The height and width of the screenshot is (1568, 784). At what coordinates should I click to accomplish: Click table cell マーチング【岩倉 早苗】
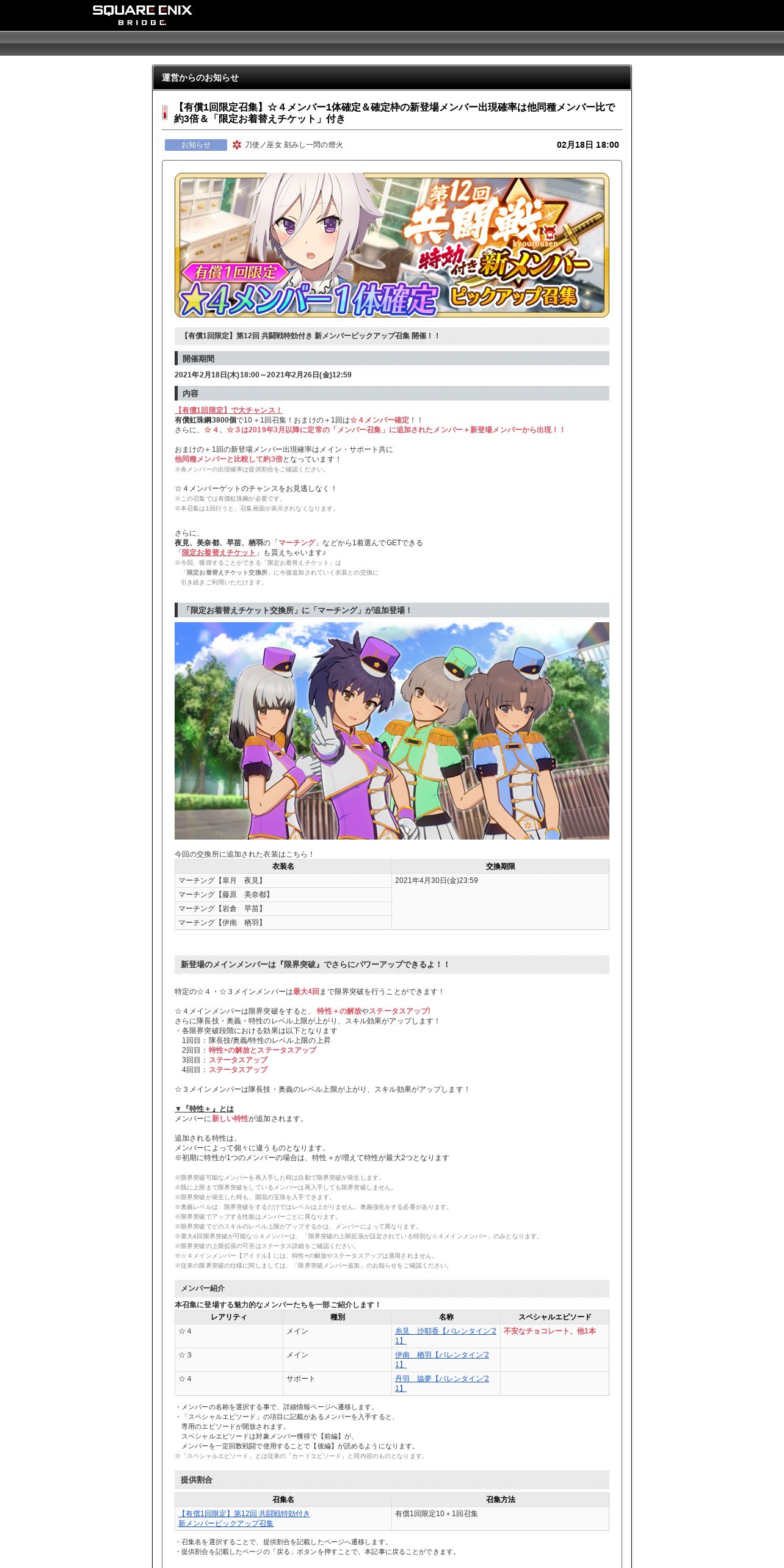(283, 909)
